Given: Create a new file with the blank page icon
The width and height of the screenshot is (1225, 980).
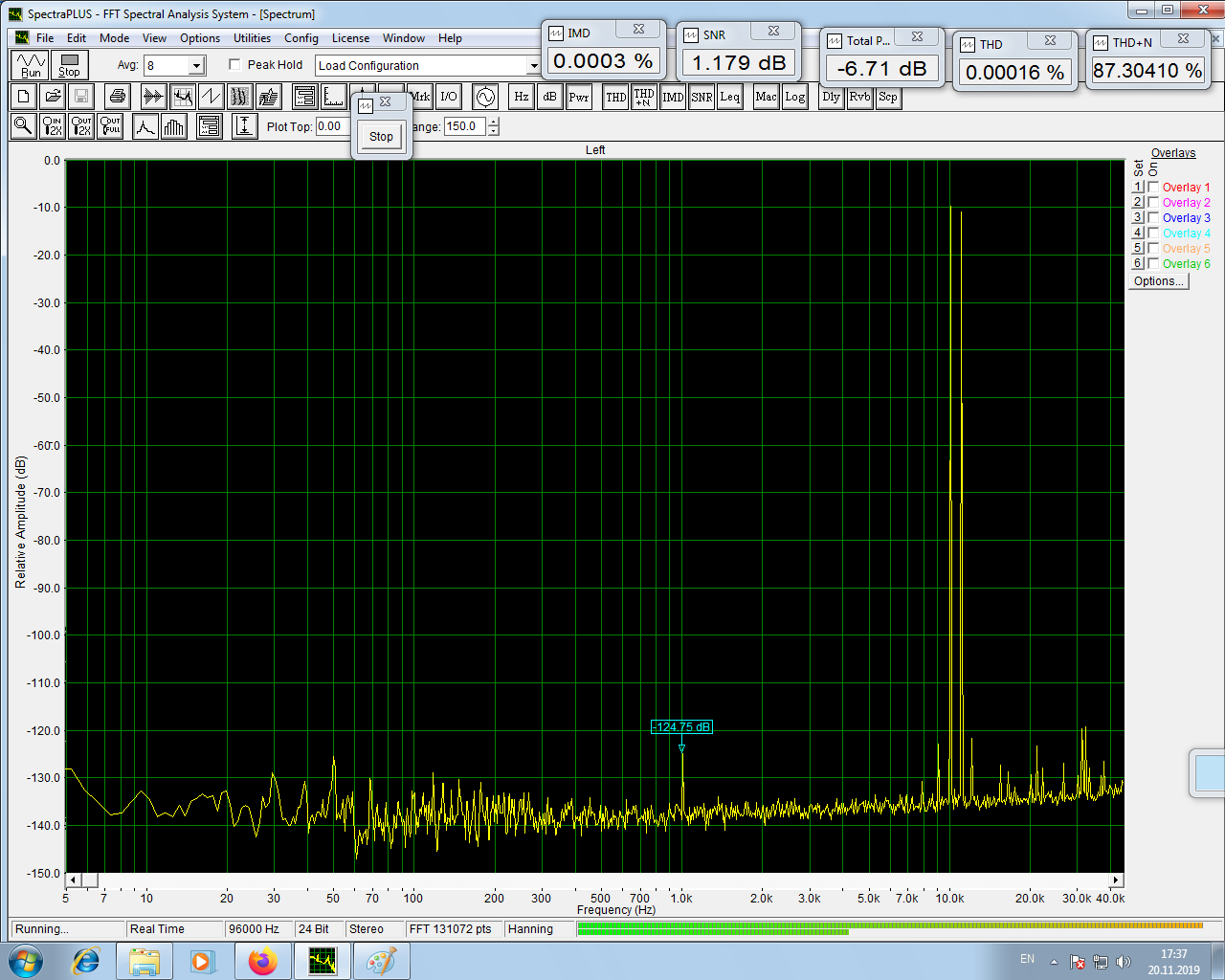Looking at the screenshot, I should tap(24, 97).
